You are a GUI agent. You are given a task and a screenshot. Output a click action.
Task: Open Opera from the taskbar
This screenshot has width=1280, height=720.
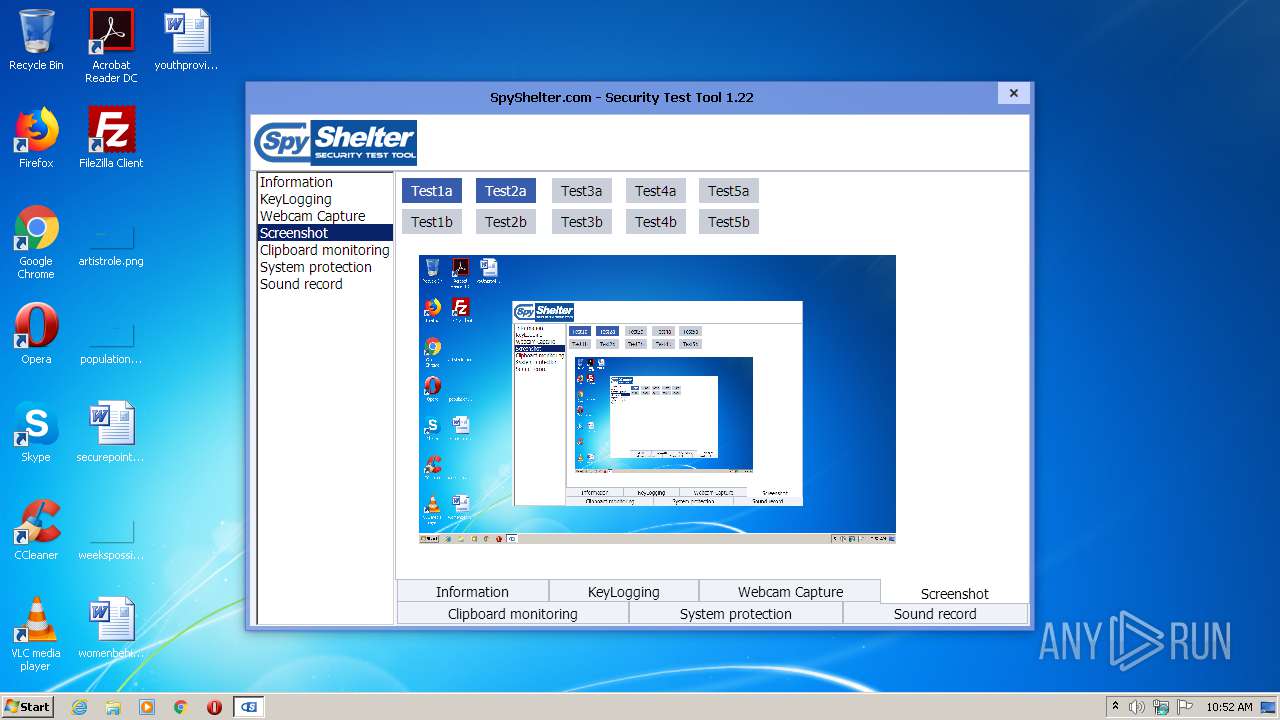click(x=214, y=707)
